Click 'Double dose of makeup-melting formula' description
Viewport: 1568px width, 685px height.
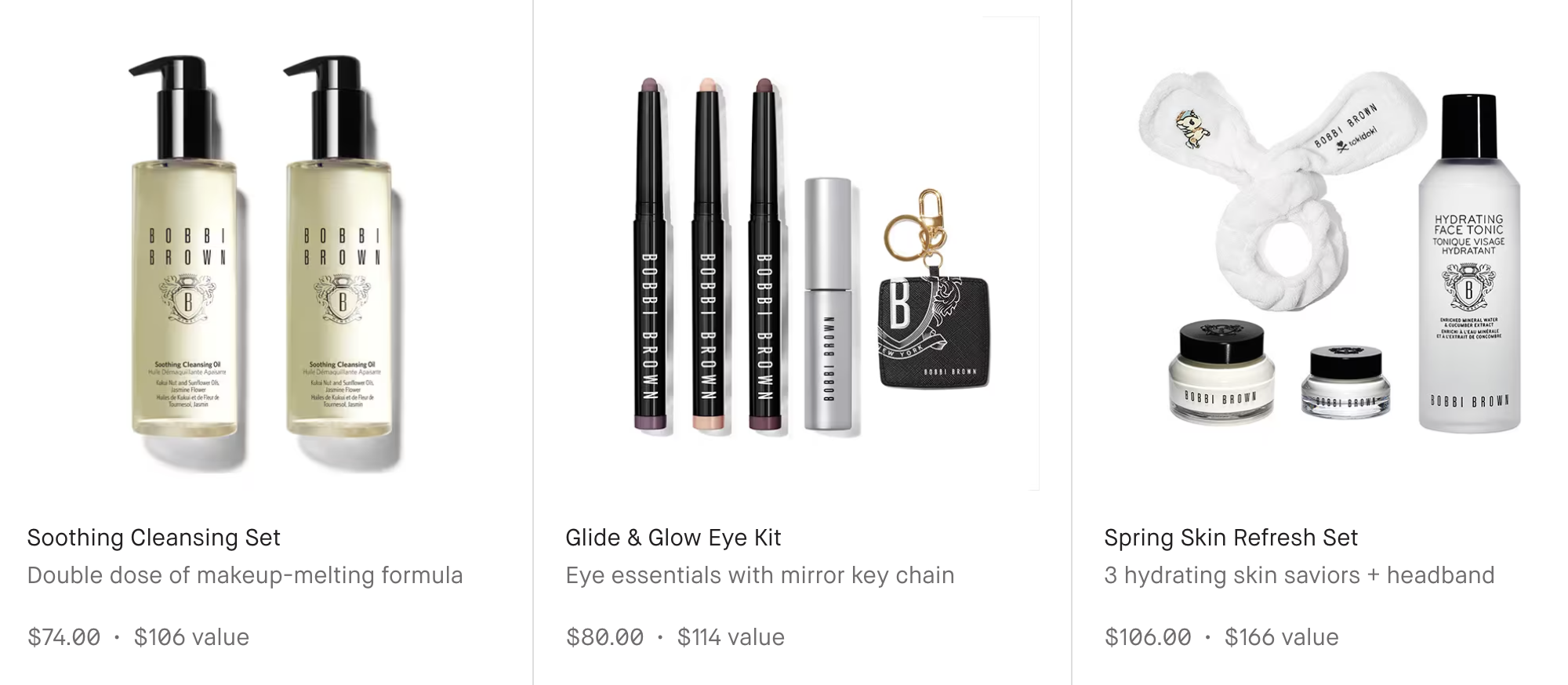tap(245, 575)
